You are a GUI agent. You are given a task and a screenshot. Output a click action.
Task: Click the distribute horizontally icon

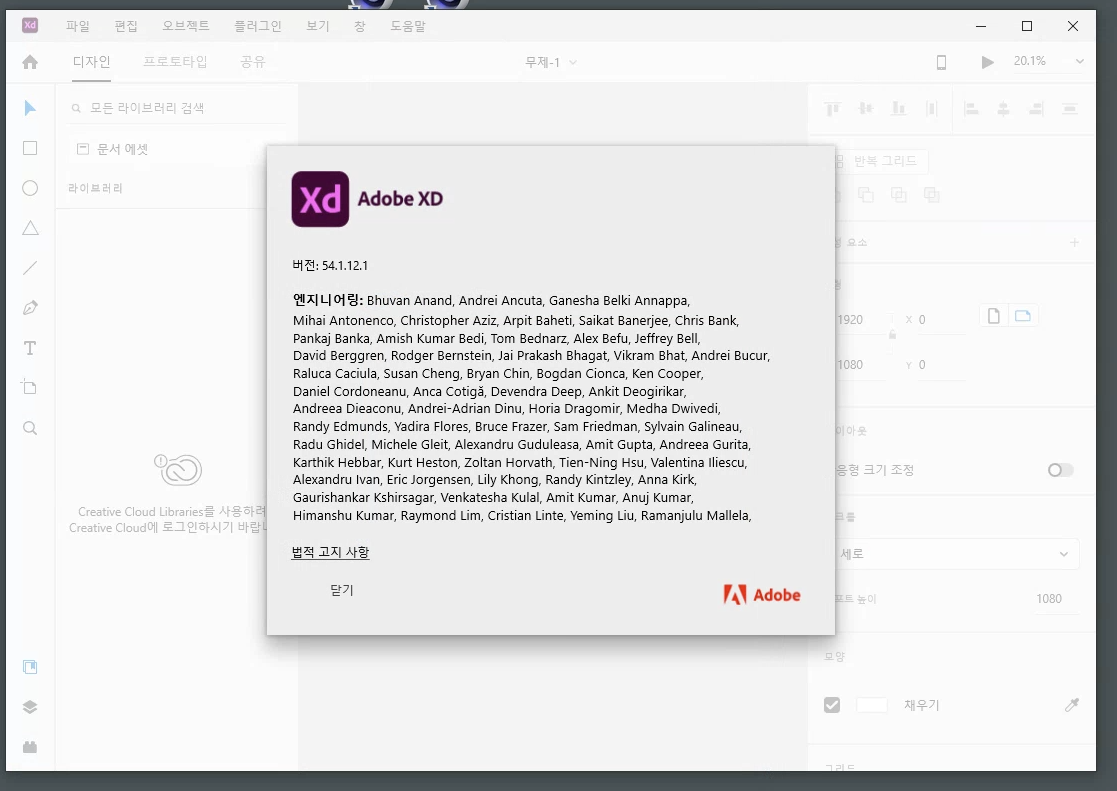(931, 108)
